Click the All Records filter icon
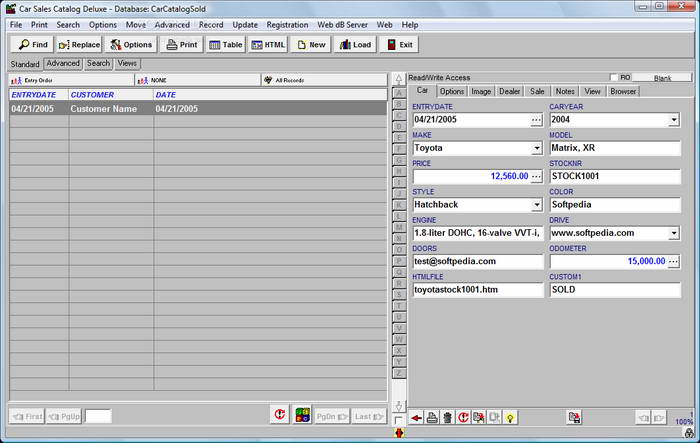Image resolution: width=700 pixels, height=443 pixels. click(x=268, y=80)
